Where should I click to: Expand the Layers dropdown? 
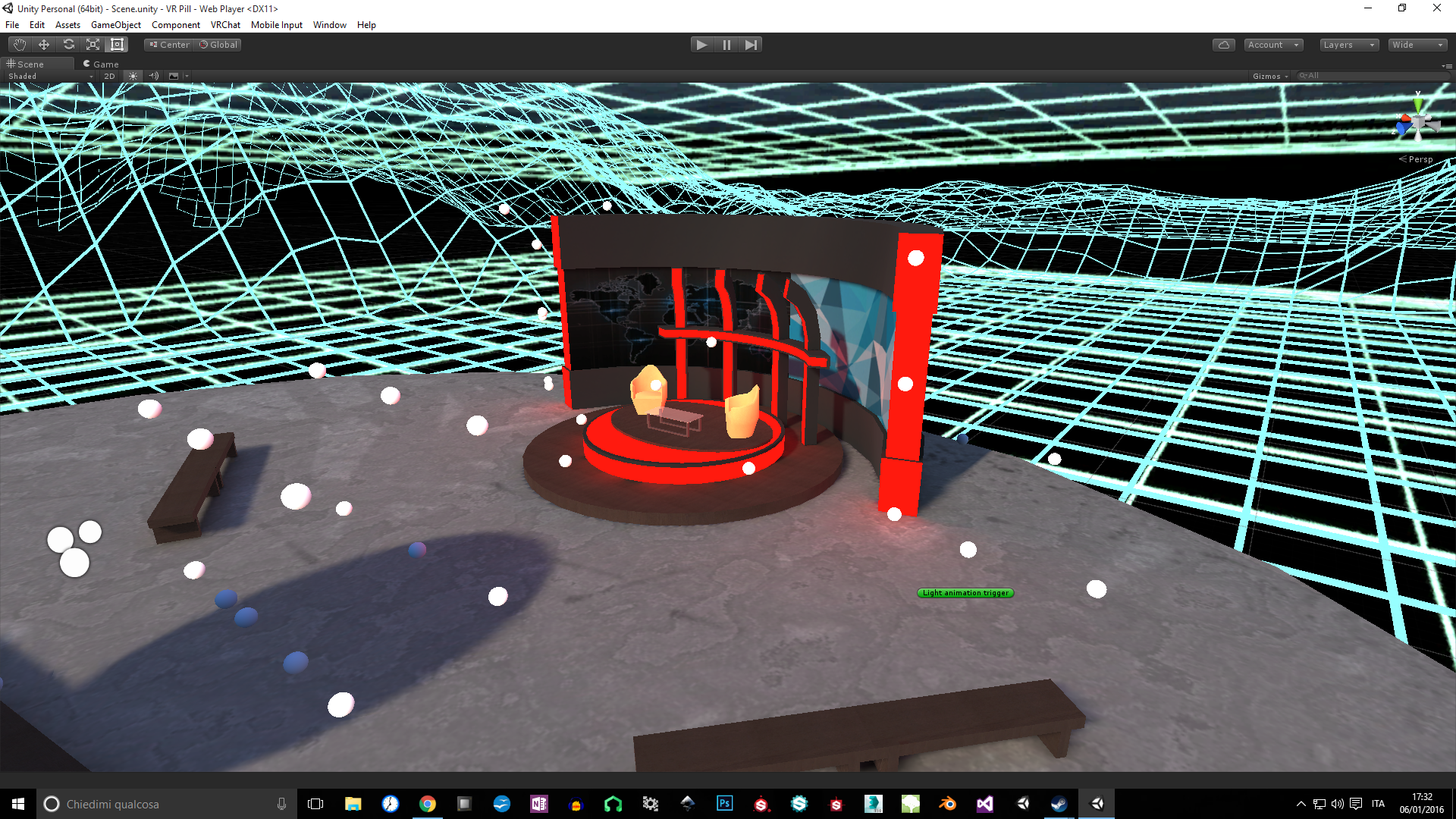[x=1348, y=45]
